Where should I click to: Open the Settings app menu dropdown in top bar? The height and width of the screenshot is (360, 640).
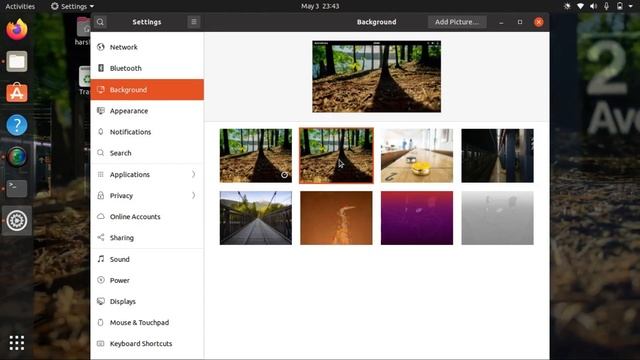tap(72, 6)
